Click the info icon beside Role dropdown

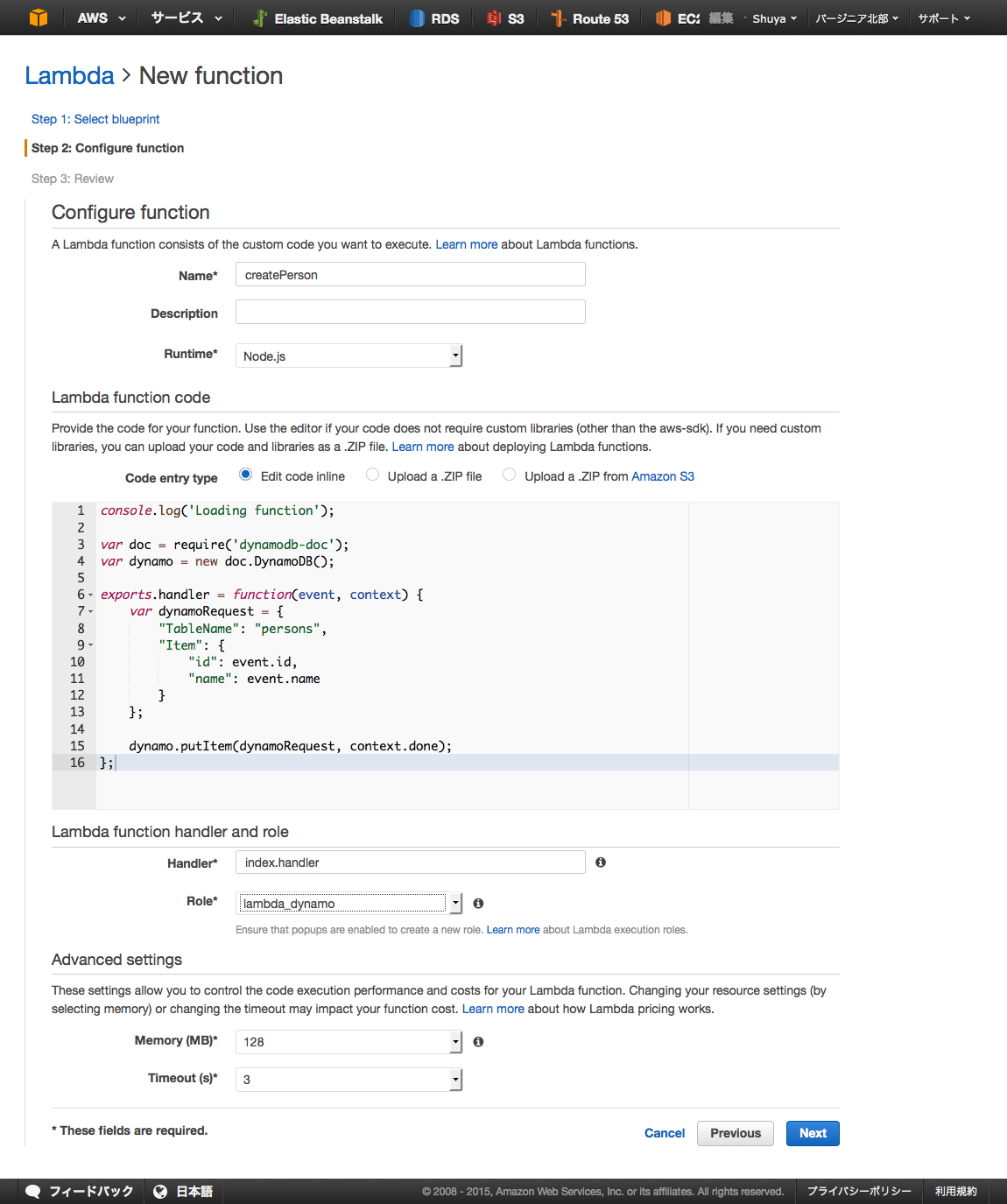click(x=478, y=904)
